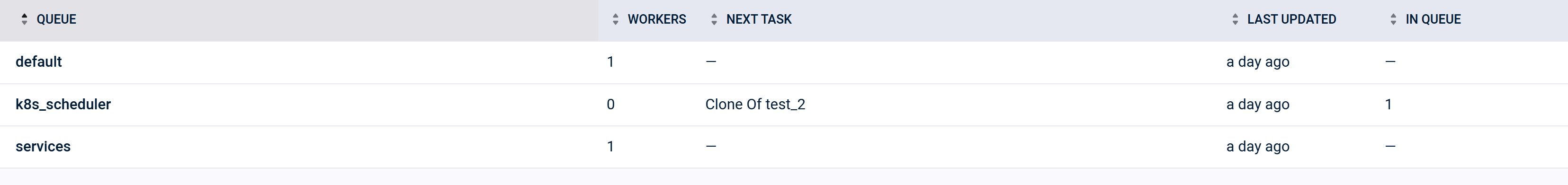The width and height of the screenshot is (1568, 185).
Task: Select the services queue row
Action: pyautogui.click(x=784, y=147)
